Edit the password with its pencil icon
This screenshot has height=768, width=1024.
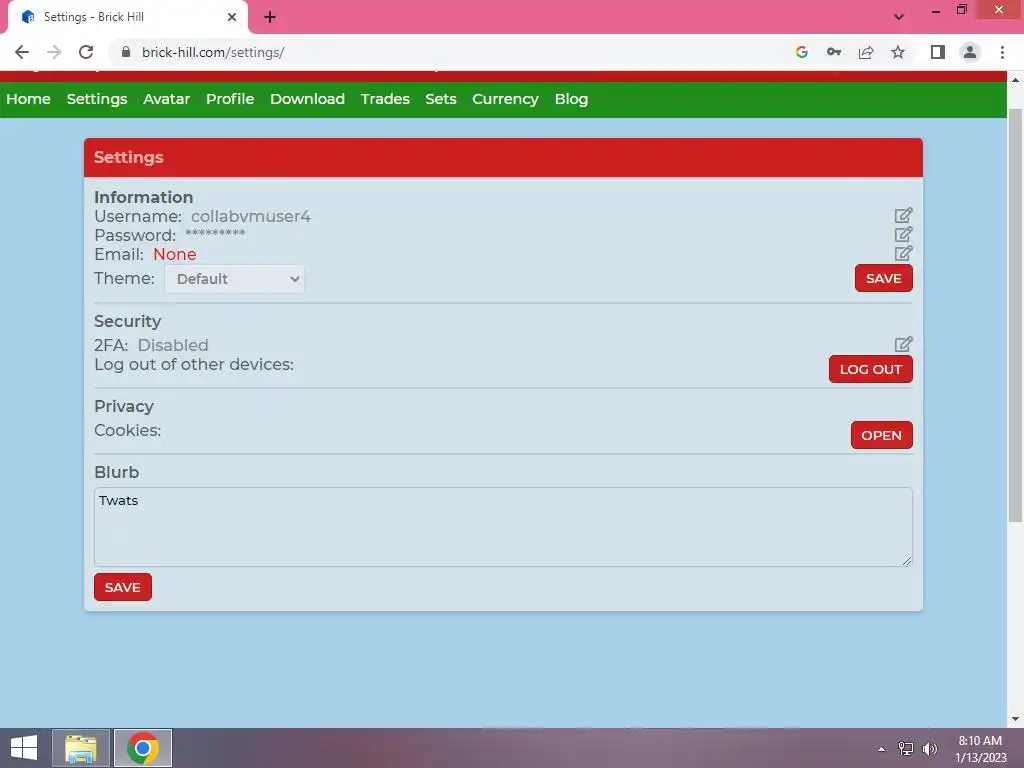tap(903, 234)
